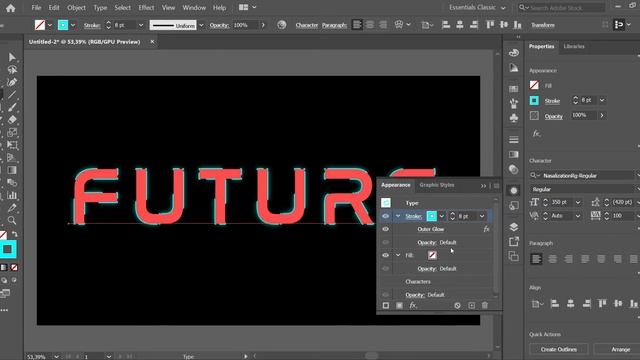Toggle Outer Glow visibility eye
Screen dimensions: 640x360
pos(385,229)
